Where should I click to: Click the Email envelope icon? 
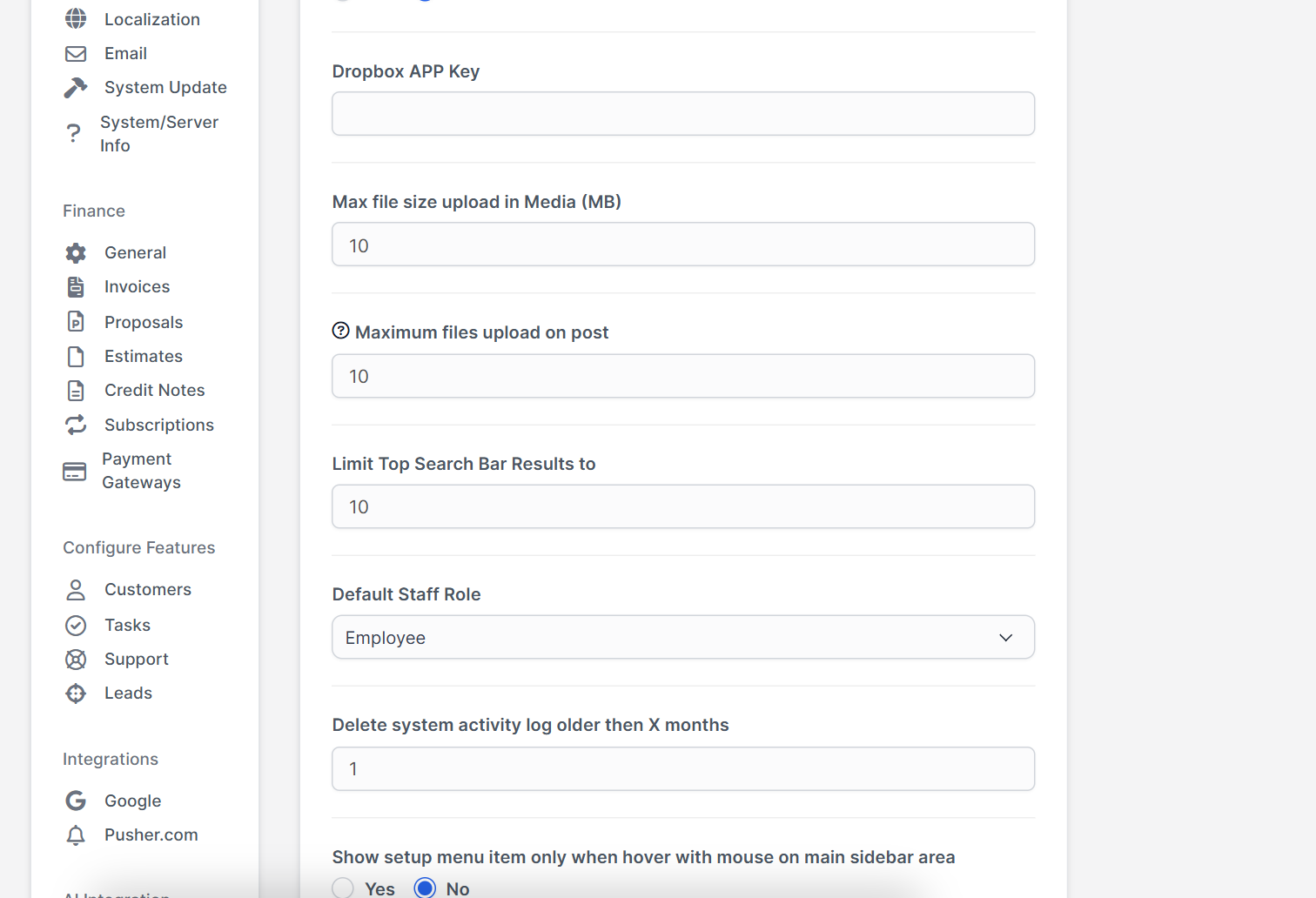[76, 54]
